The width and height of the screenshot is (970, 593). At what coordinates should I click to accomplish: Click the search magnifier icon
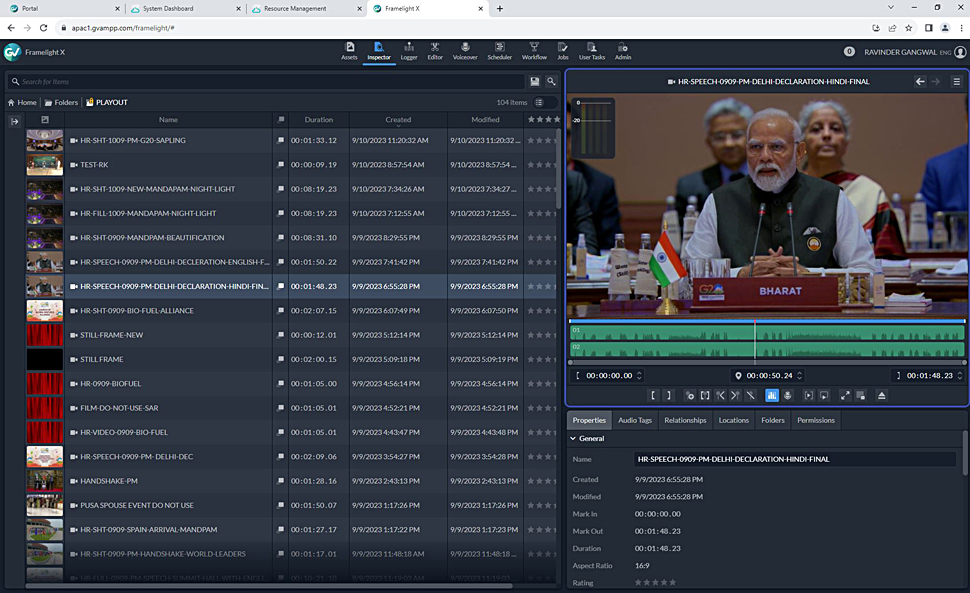click(551, 81)
